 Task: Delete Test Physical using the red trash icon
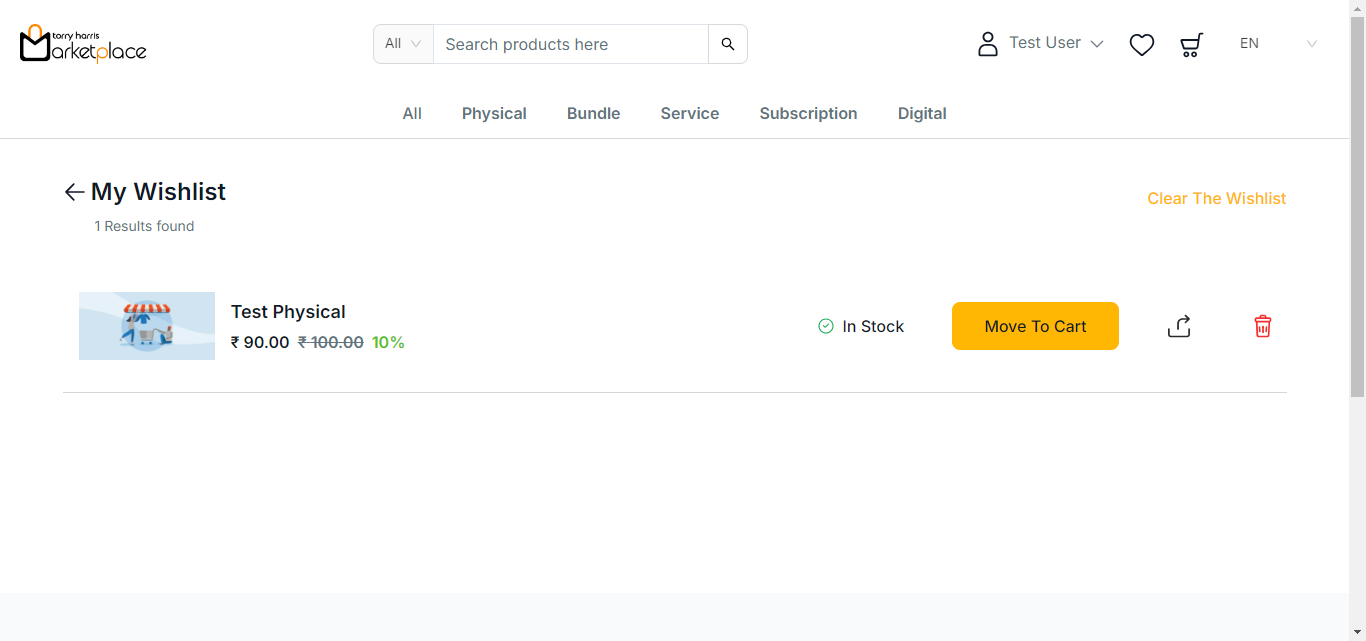pyautogui.click(x=1262, y=326)
